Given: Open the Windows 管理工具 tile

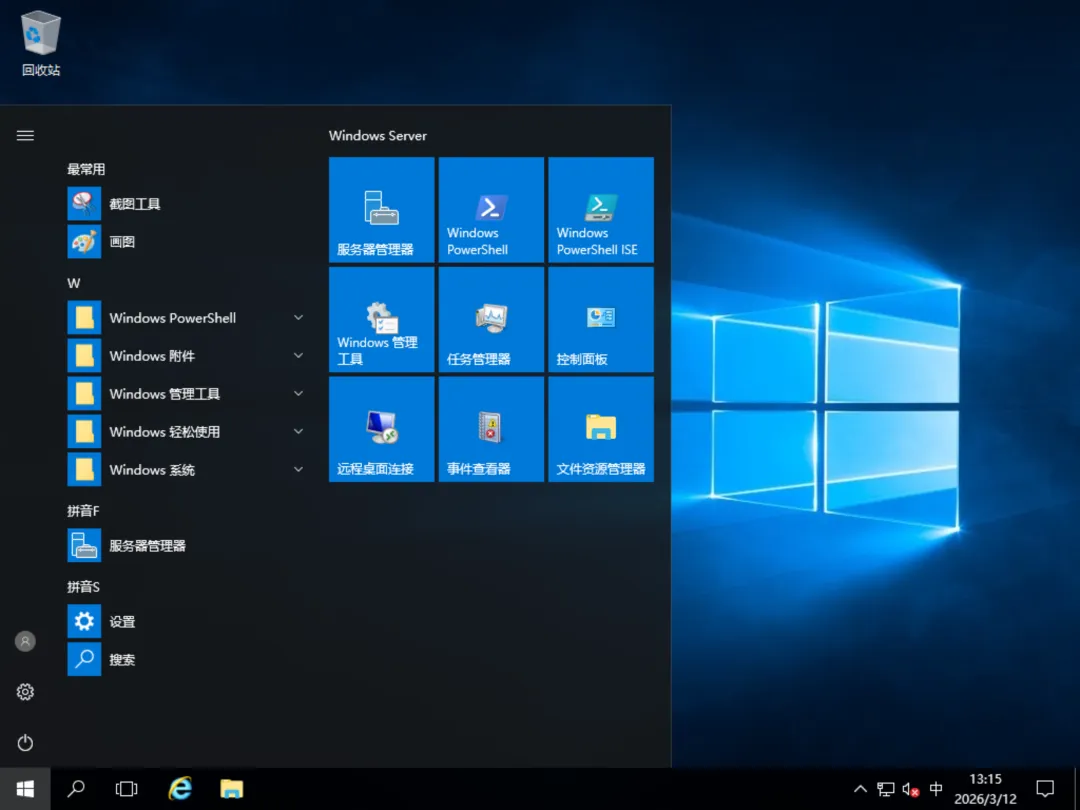Looking at the screenshot, I should coord(381,320).
